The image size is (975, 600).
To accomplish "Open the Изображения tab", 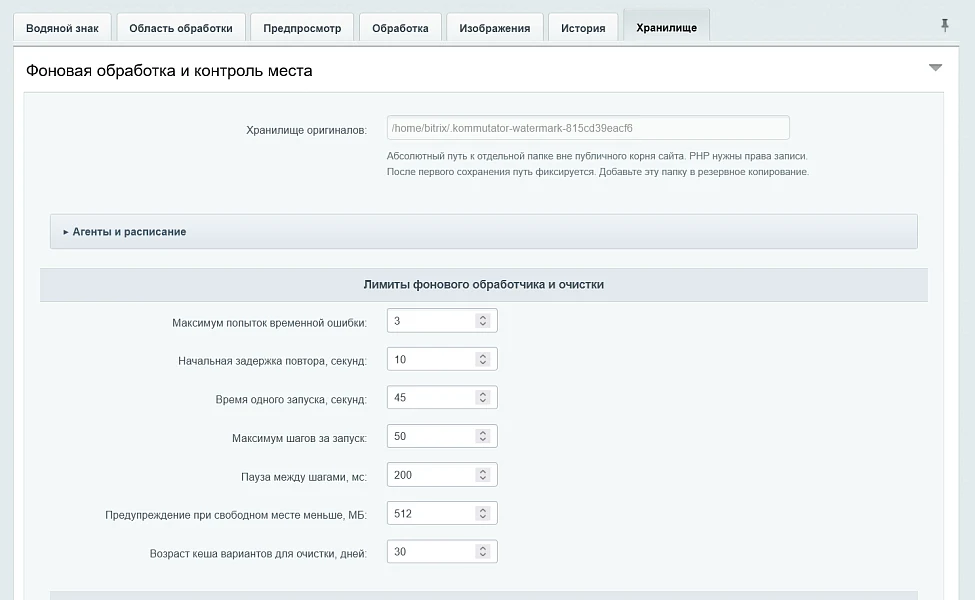I will 495,27.
